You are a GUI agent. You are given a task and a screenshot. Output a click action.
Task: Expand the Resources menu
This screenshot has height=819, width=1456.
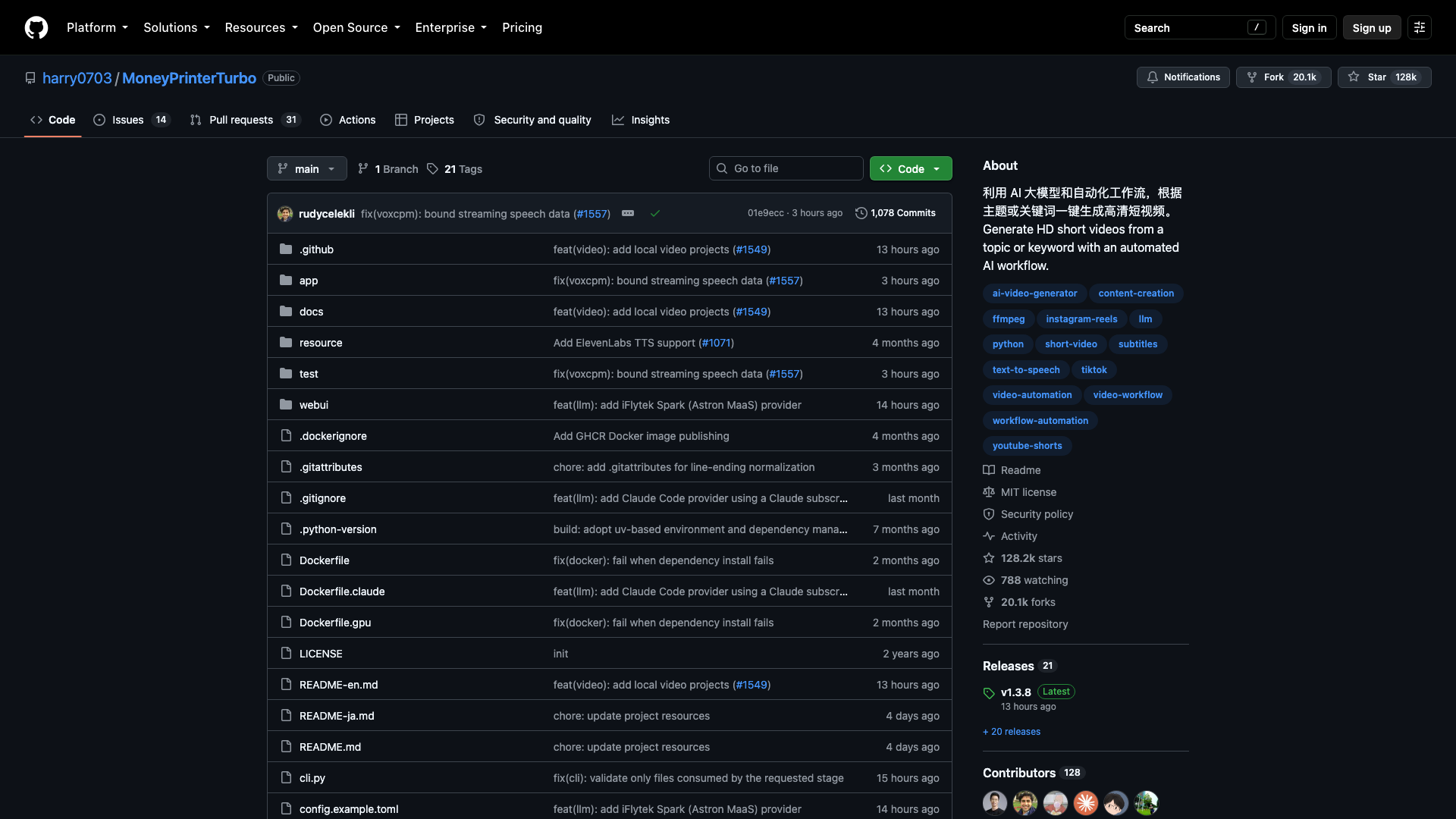click(261, 27)
